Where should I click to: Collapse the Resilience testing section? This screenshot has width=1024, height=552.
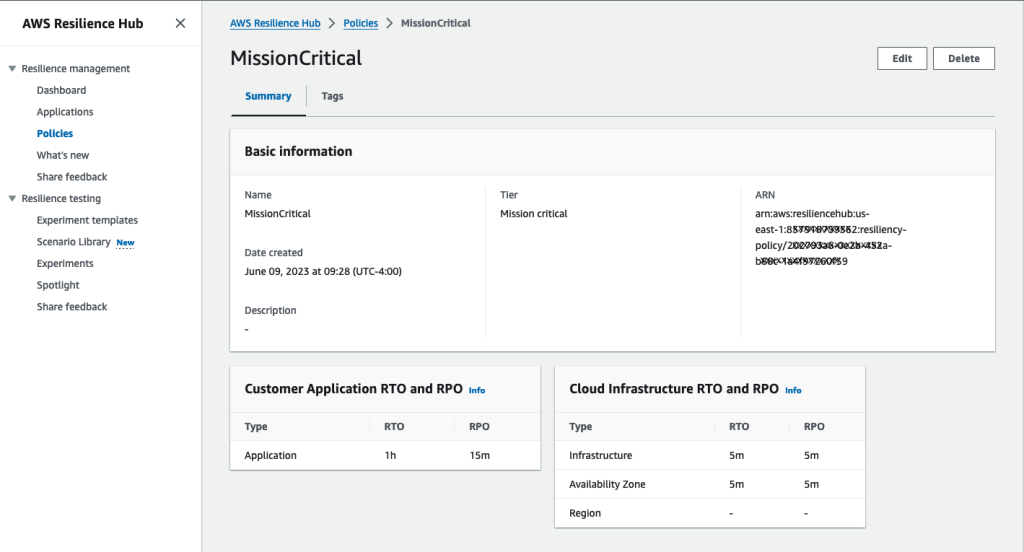click(12, 199)
